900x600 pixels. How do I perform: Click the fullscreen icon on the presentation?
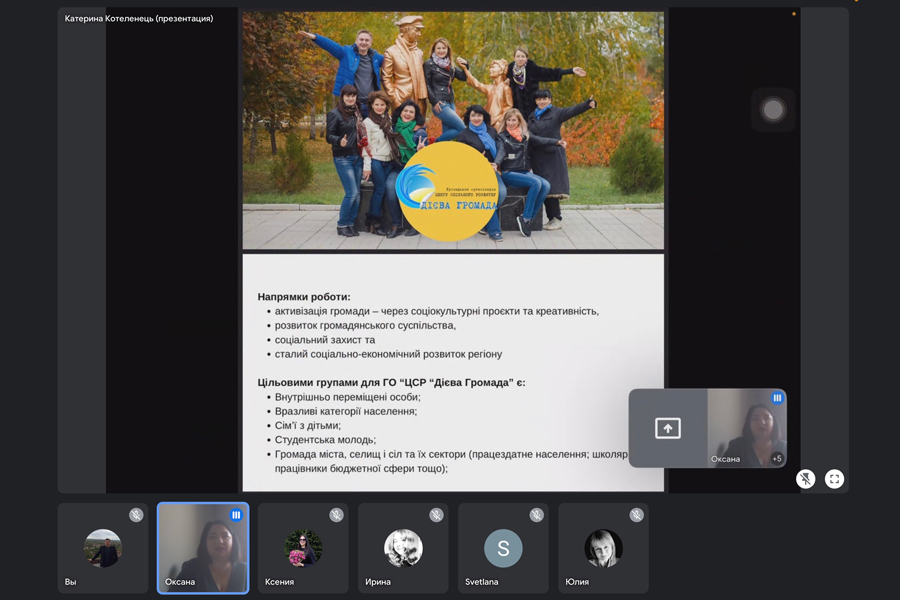(834, 479)
